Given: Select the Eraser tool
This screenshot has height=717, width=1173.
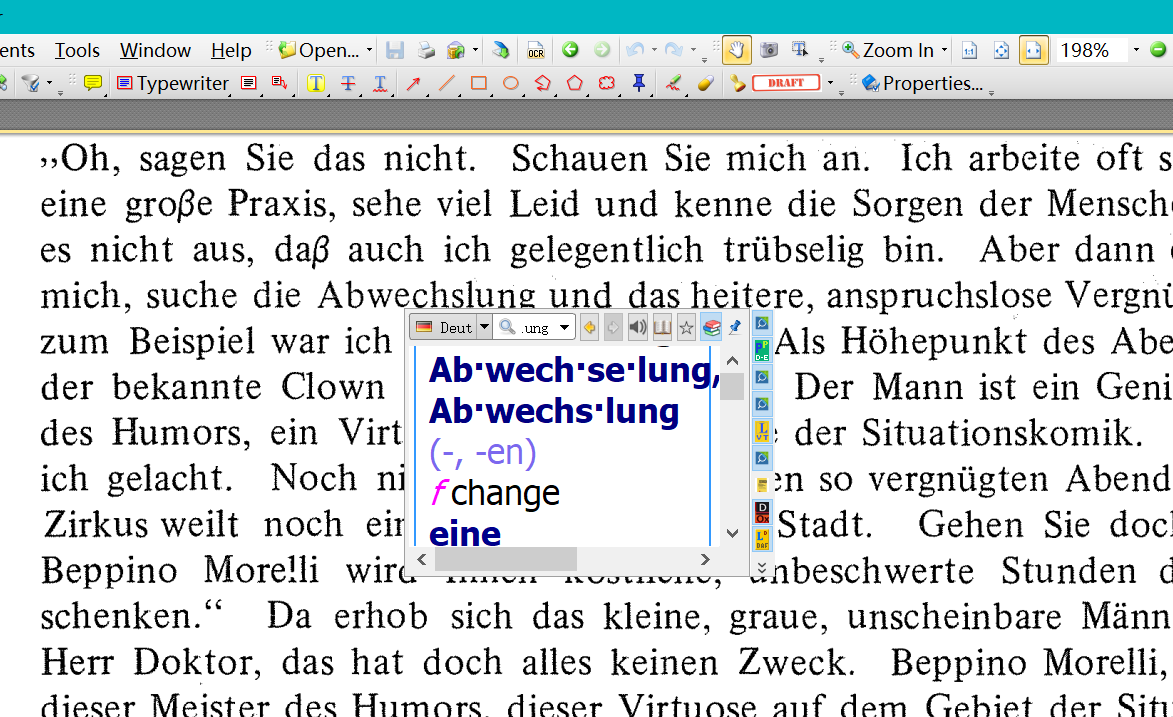Looking at the screenshot, I should click(705, 83).
